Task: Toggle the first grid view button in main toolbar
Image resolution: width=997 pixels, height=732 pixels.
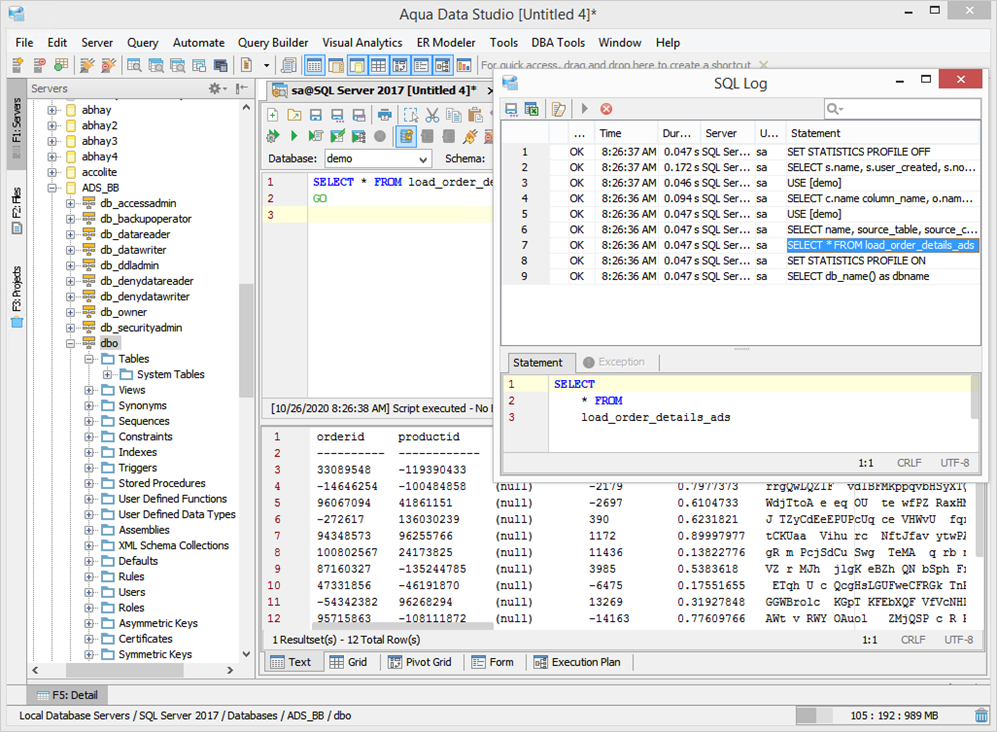Action: pyautogui.click(x=314, y=66)
